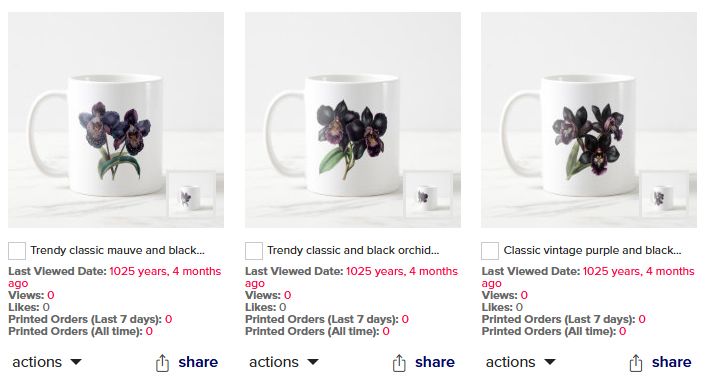
Task: Click share icon under mauve orchid mug
Action: pyautogui.click(x=162, y=363)
